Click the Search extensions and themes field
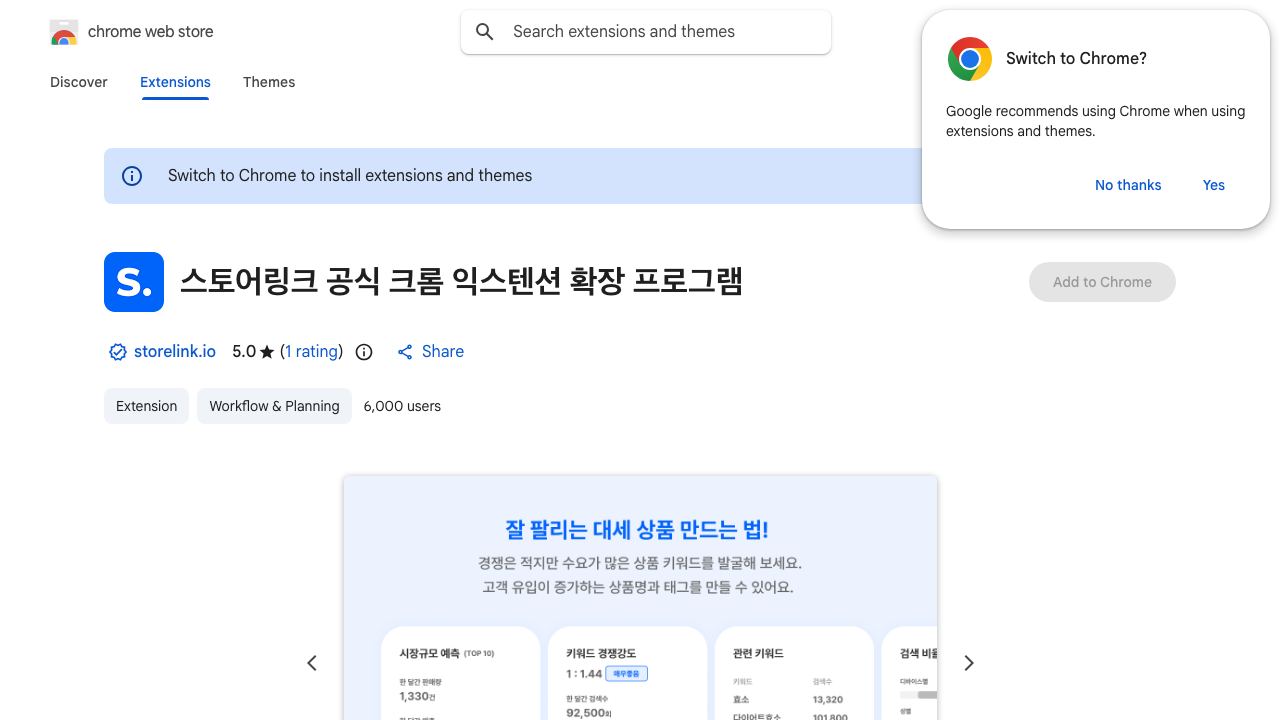Image resolution: width=1280 pixels, height=720 pixels. (x=646, y=32)
